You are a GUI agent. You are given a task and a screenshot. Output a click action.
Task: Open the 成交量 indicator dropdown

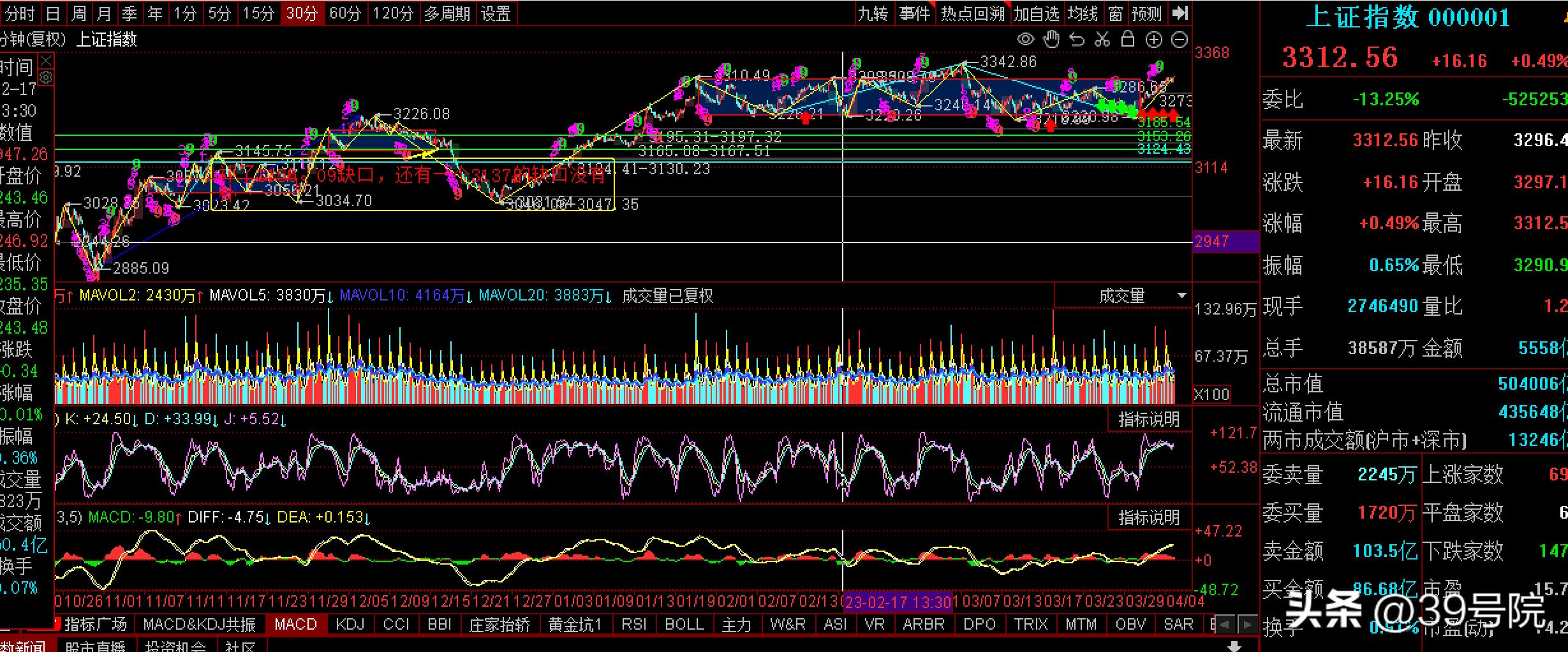click(x=1181, y=295)
